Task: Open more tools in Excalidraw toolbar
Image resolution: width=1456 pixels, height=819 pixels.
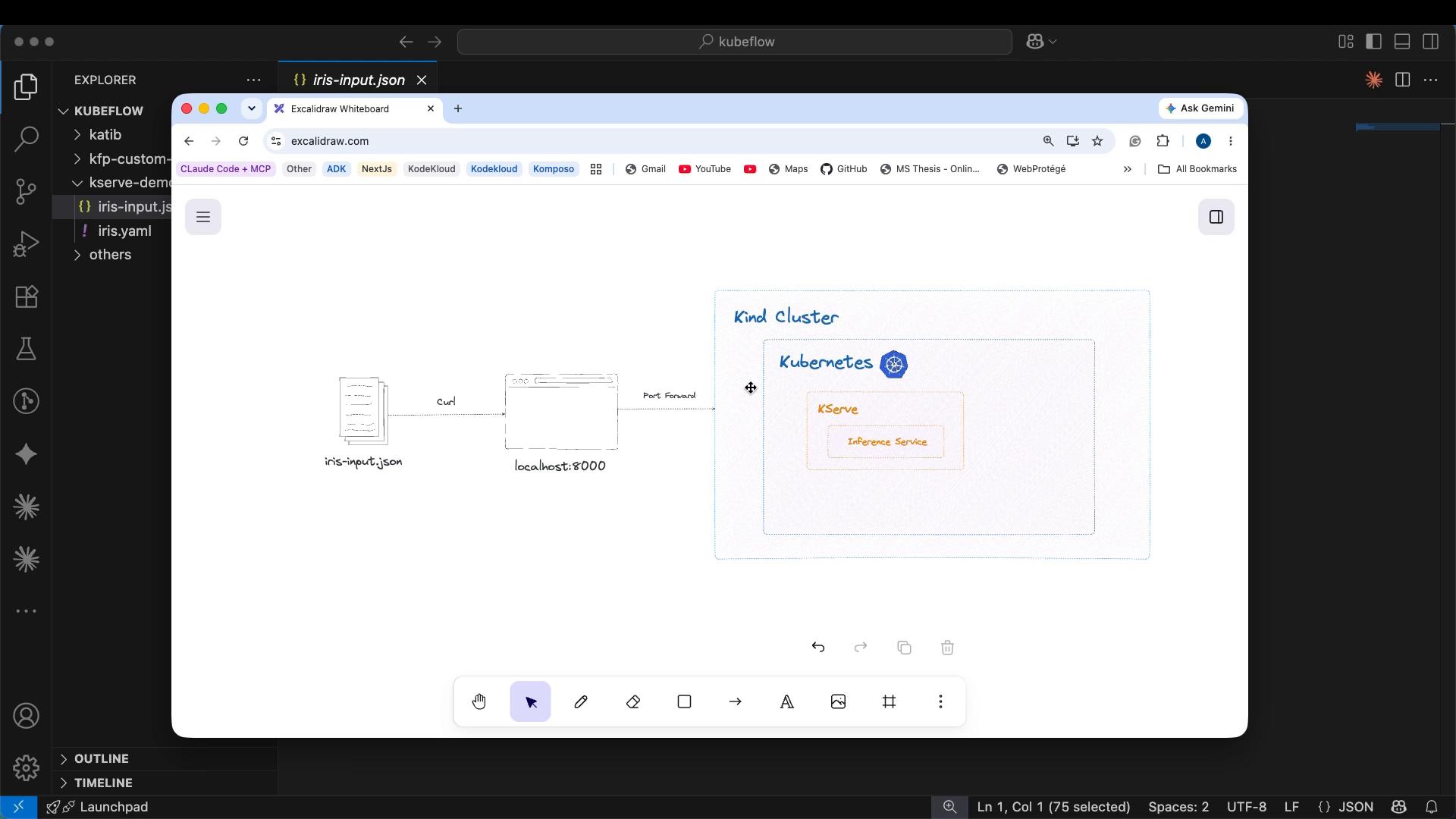Action: 940,701
